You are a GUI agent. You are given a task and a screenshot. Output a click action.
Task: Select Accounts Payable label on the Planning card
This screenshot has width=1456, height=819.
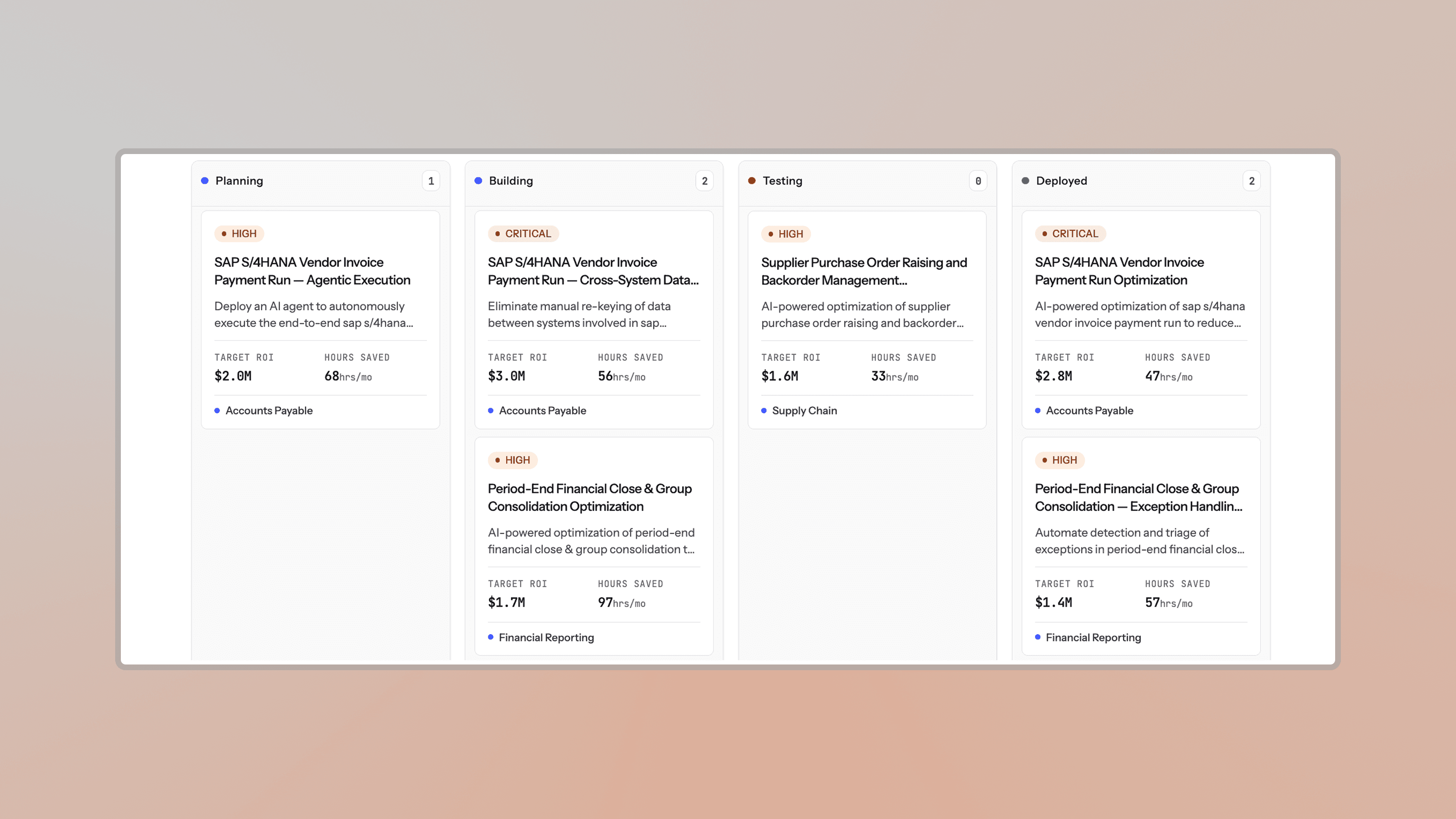point(269,410)
